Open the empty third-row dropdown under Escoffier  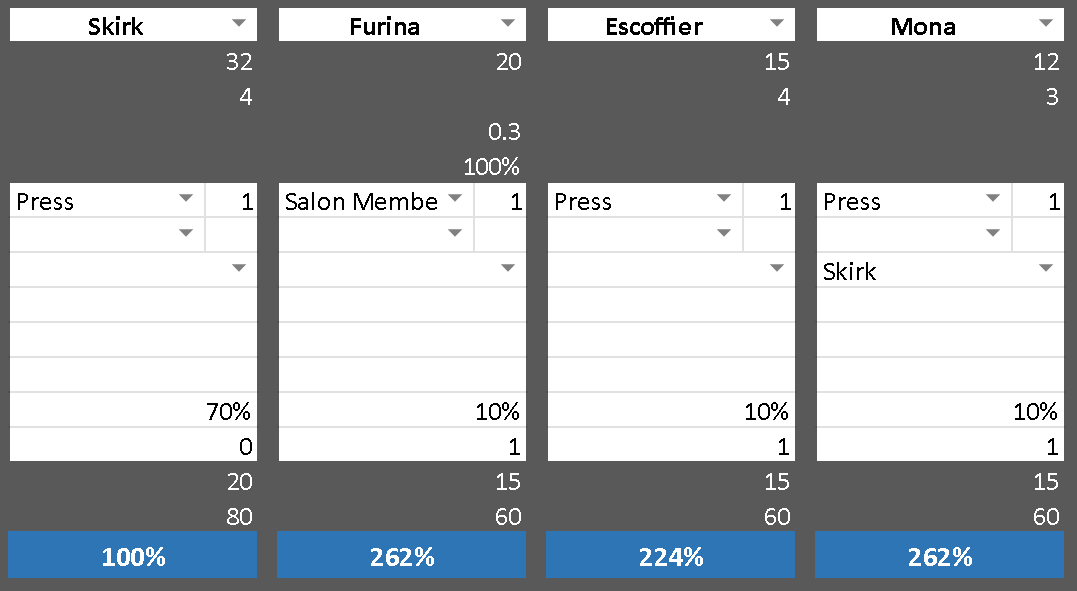(x=776, y=269)
